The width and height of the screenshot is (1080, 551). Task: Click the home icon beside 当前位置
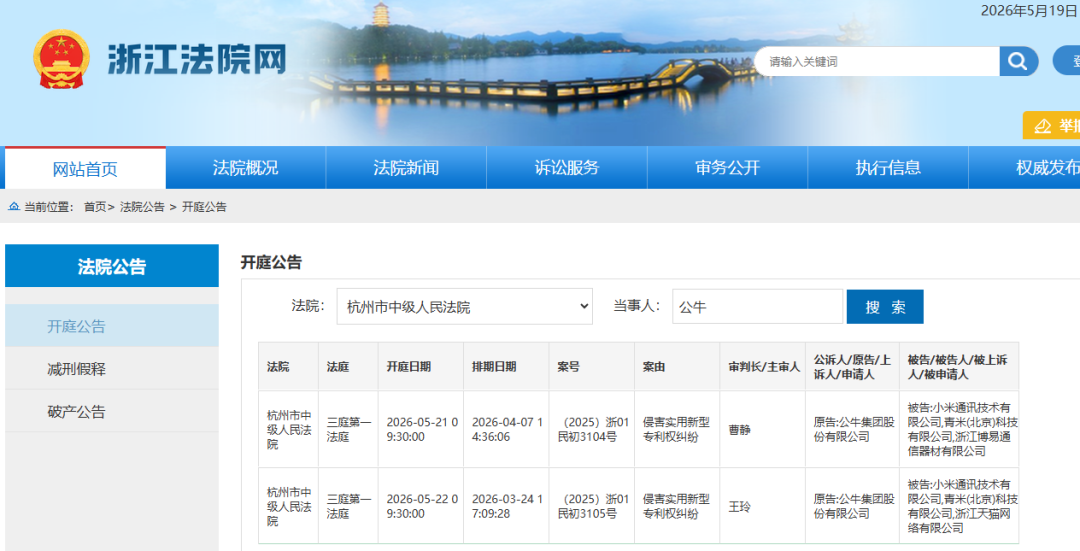tap(14, 207)
